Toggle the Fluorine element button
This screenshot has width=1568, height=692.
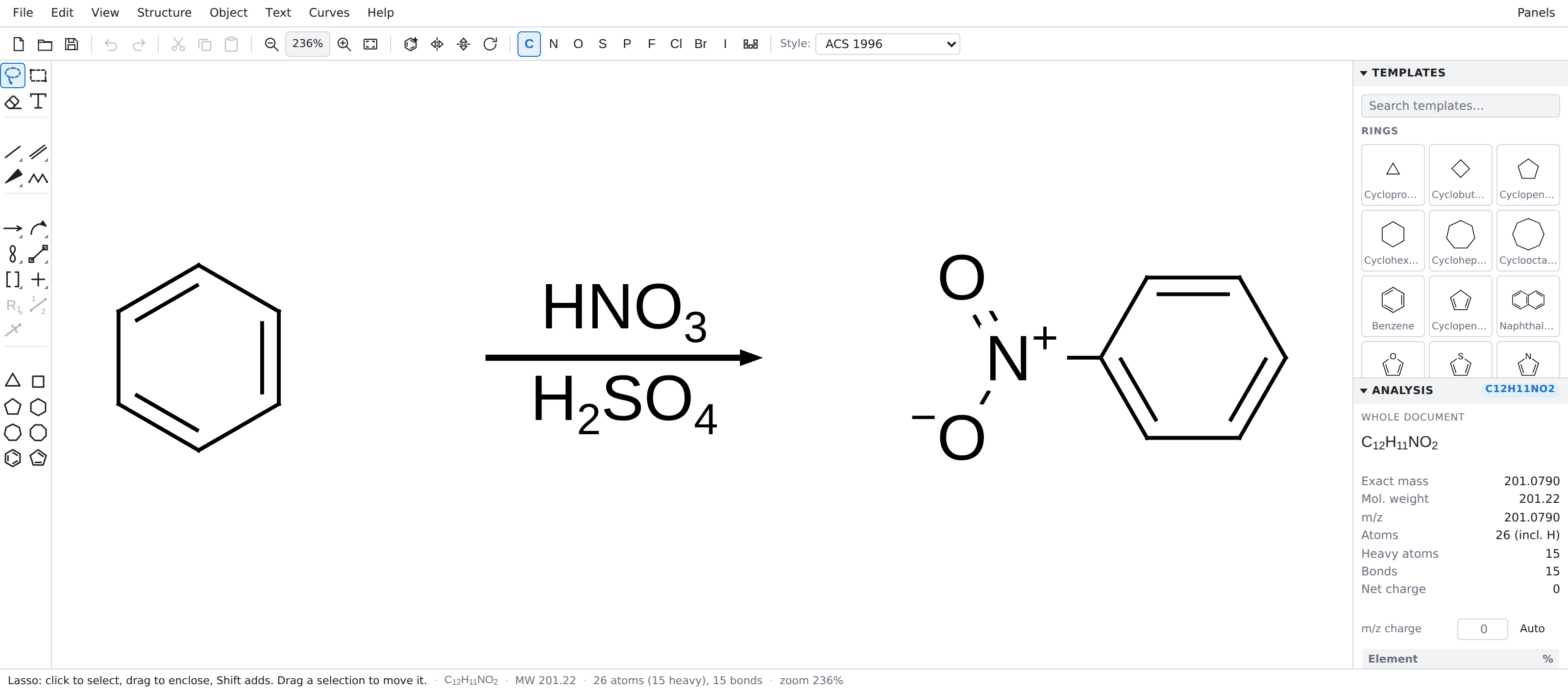click(652, 44)
